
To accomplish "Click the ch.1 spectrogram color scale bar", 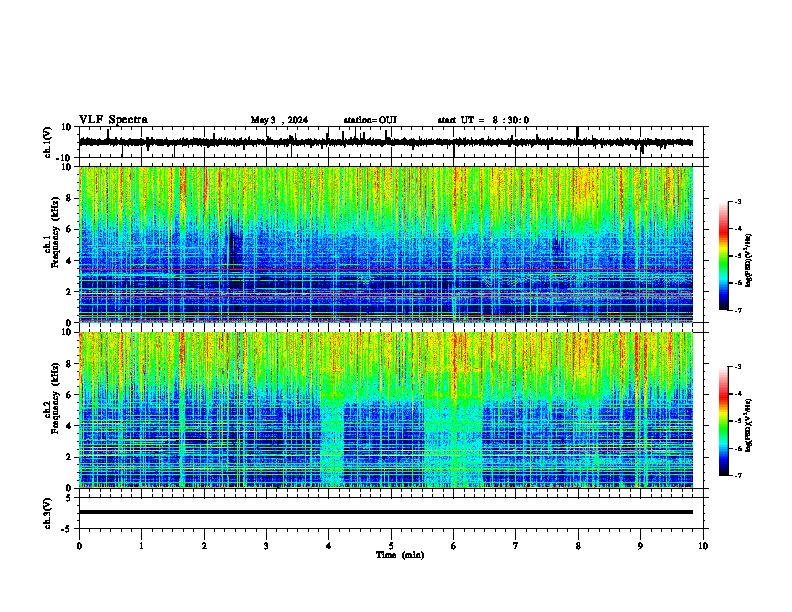I will click(723, 256).
